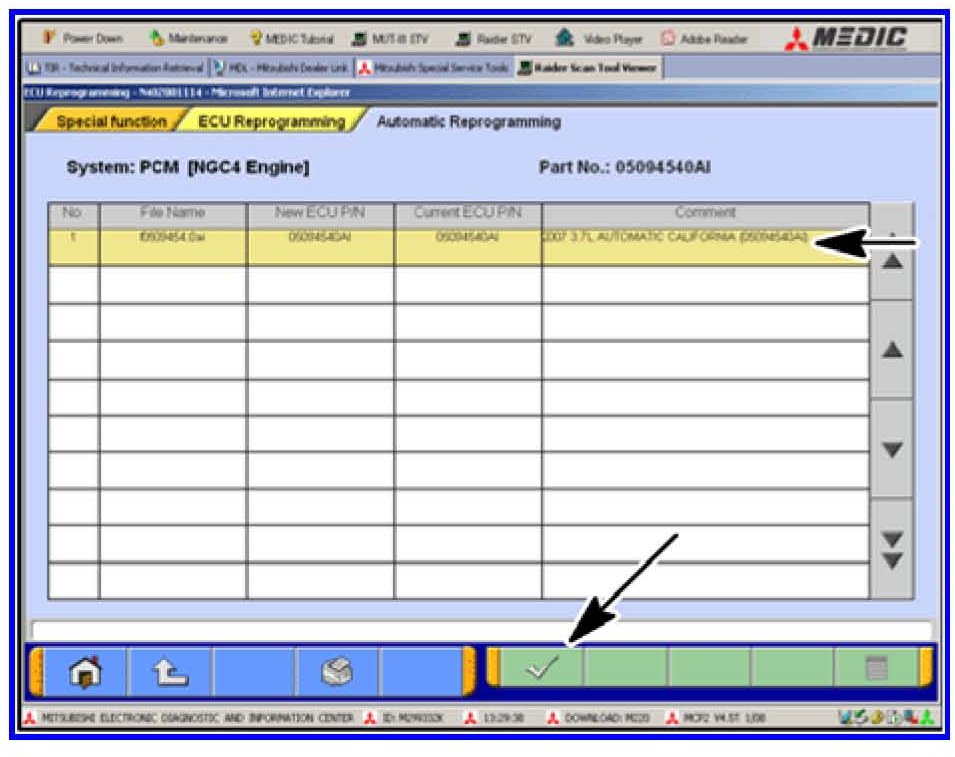
Task: Open Adobe Reader from the toolbar
Action: click(x=705, y=38)
